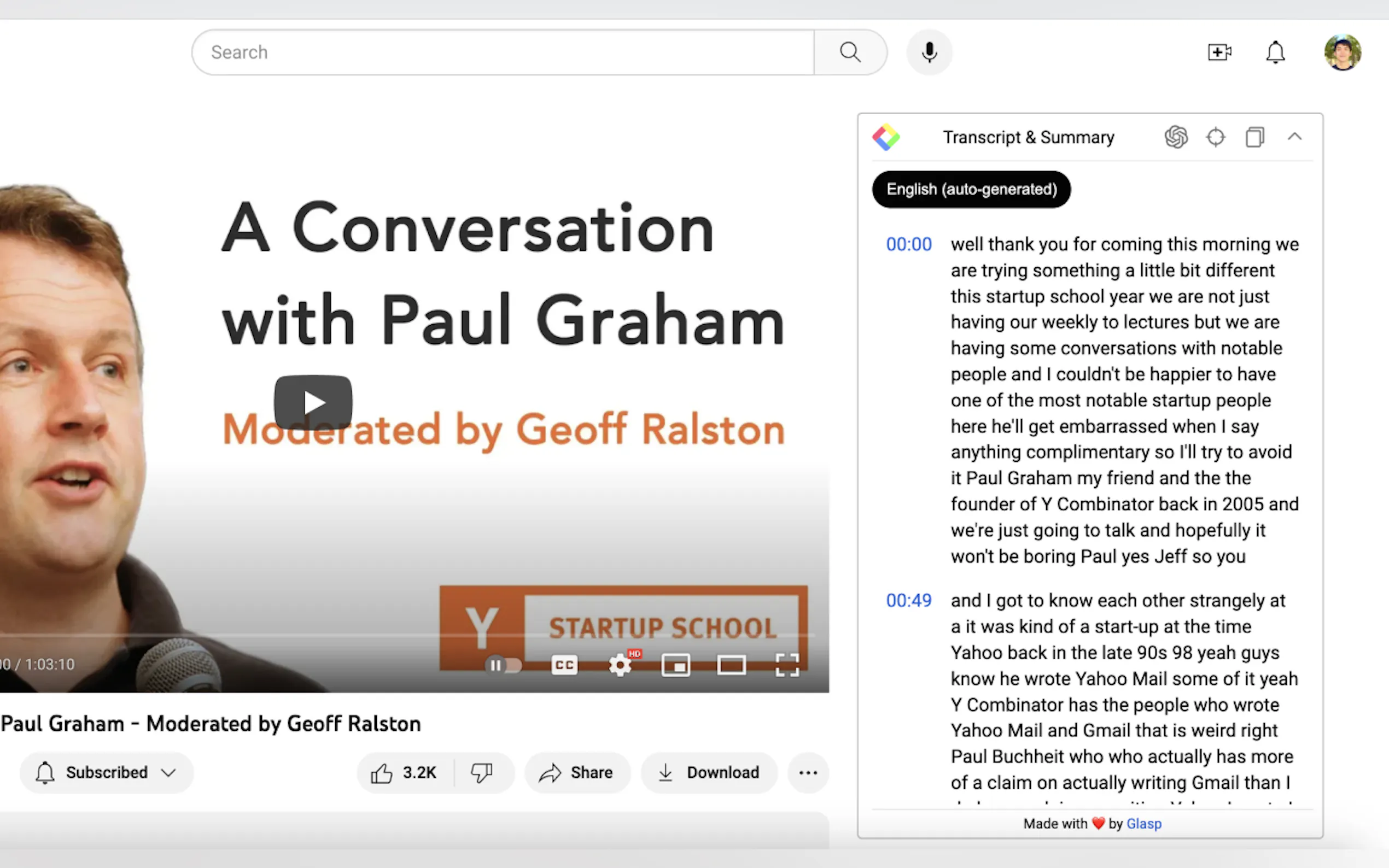Click the ChatGPT summary icon
This screenshot has height=868, width=1389.
1175,137
